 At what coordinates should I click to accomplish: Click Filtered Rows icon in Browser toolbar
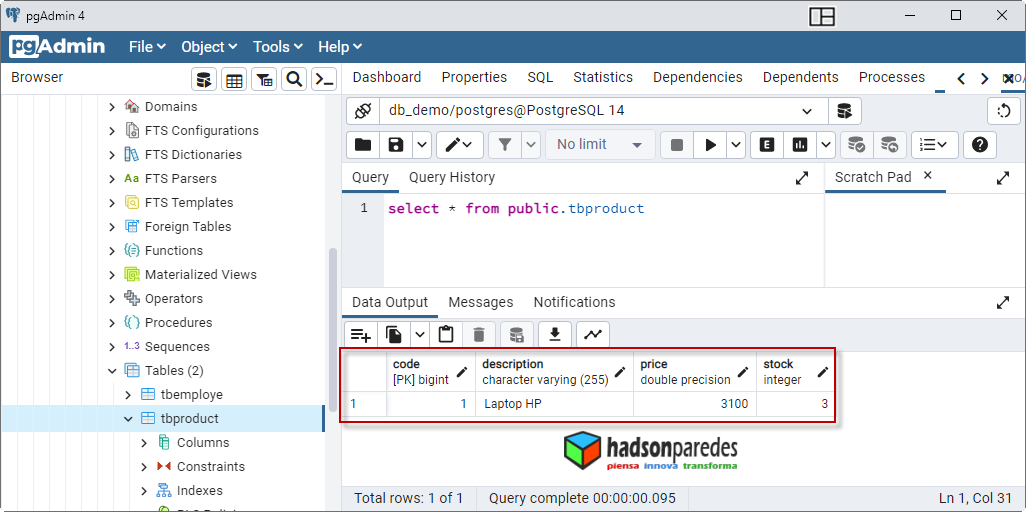pos(264,80)
